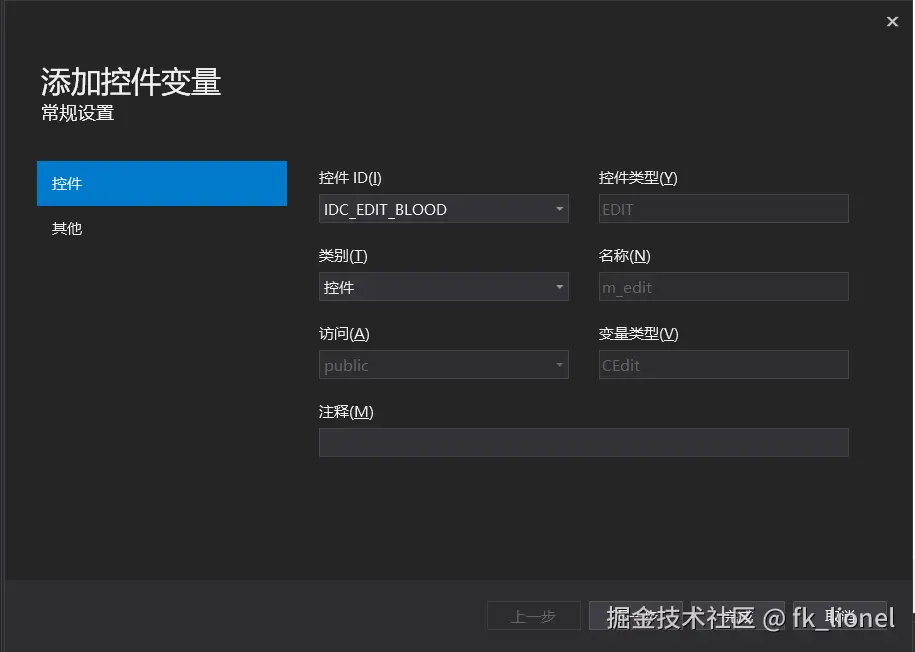Screen dimensions: 915x652
Task: Click the 控件类型 field showing EDIT
Action: click(x=722, y=208)
